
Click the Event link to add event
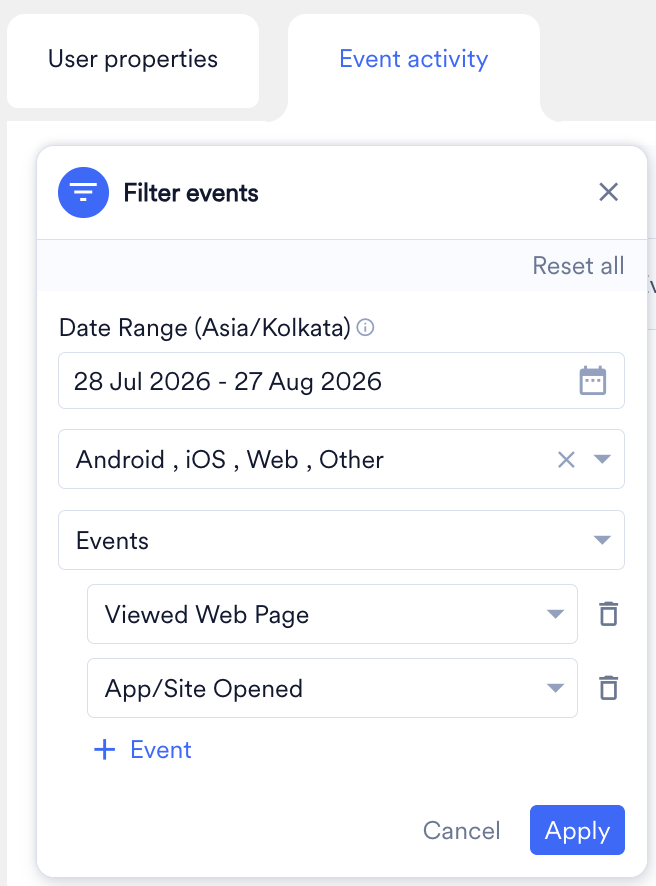coord(161,750)
